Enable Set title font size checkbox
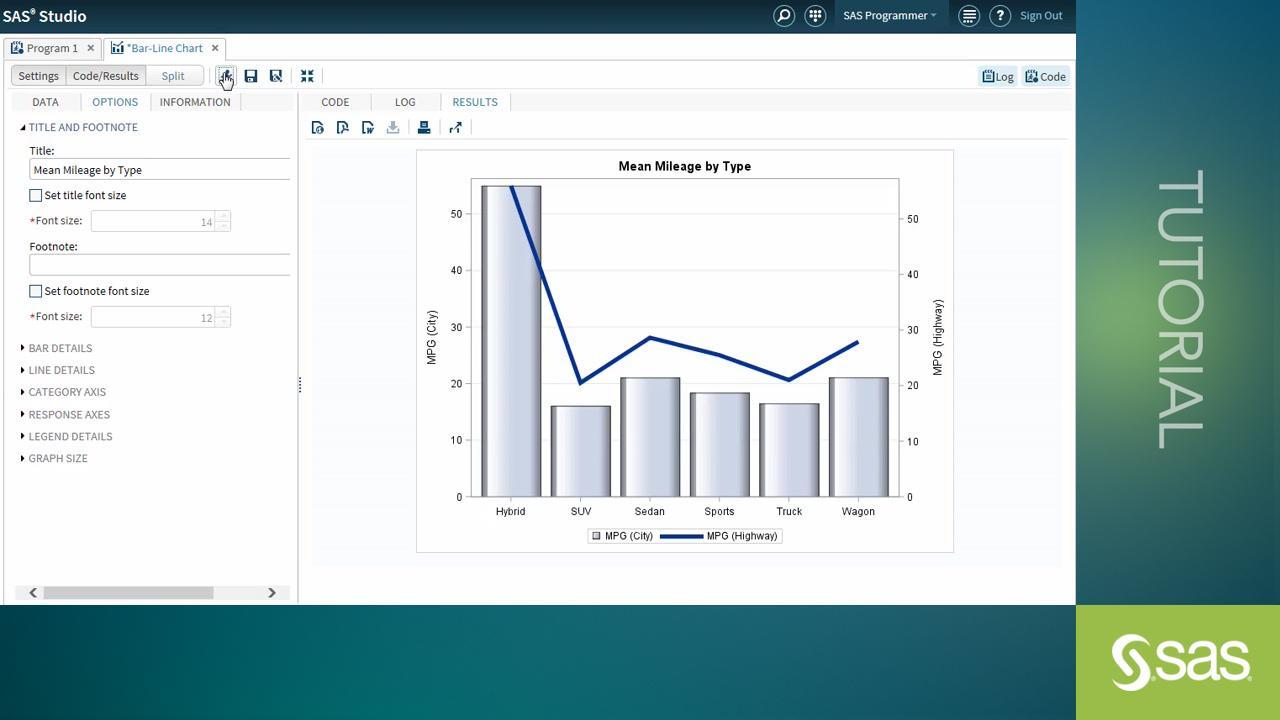 tap(36, 196)
